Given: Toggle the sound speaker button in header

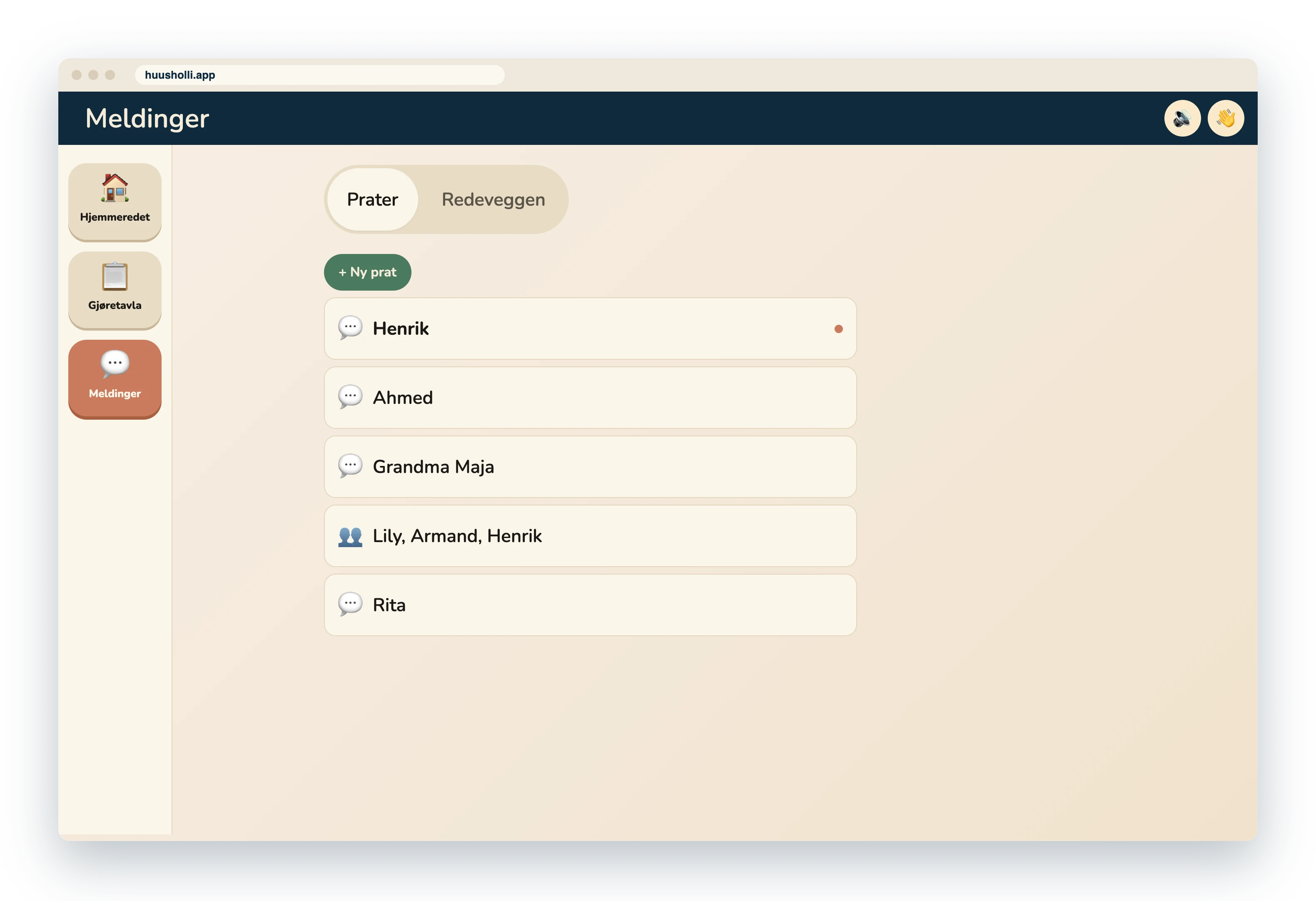Looking at the screenshot, I should [1182, 118].
